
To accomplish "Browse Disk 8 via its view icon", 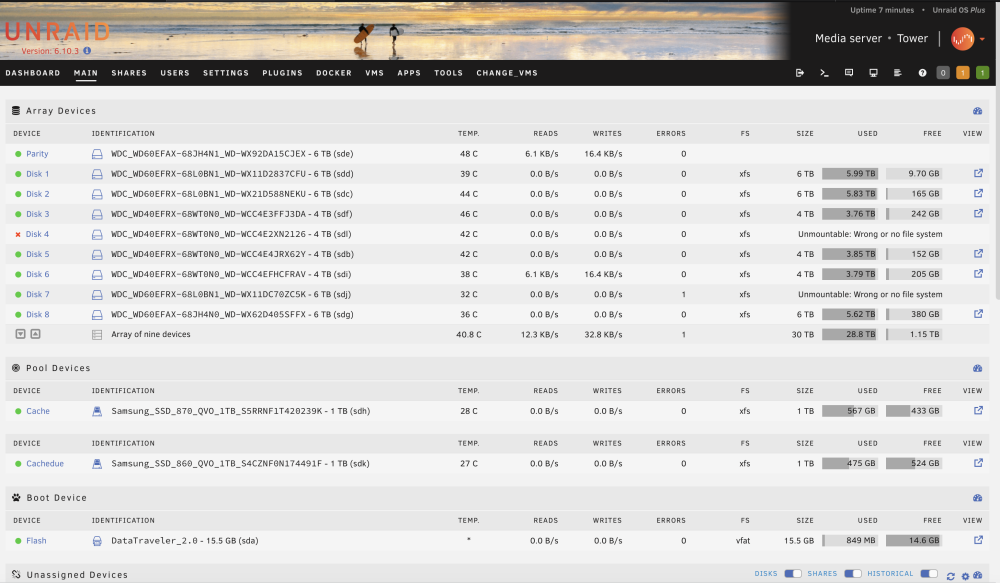I will tap(978, 314).
